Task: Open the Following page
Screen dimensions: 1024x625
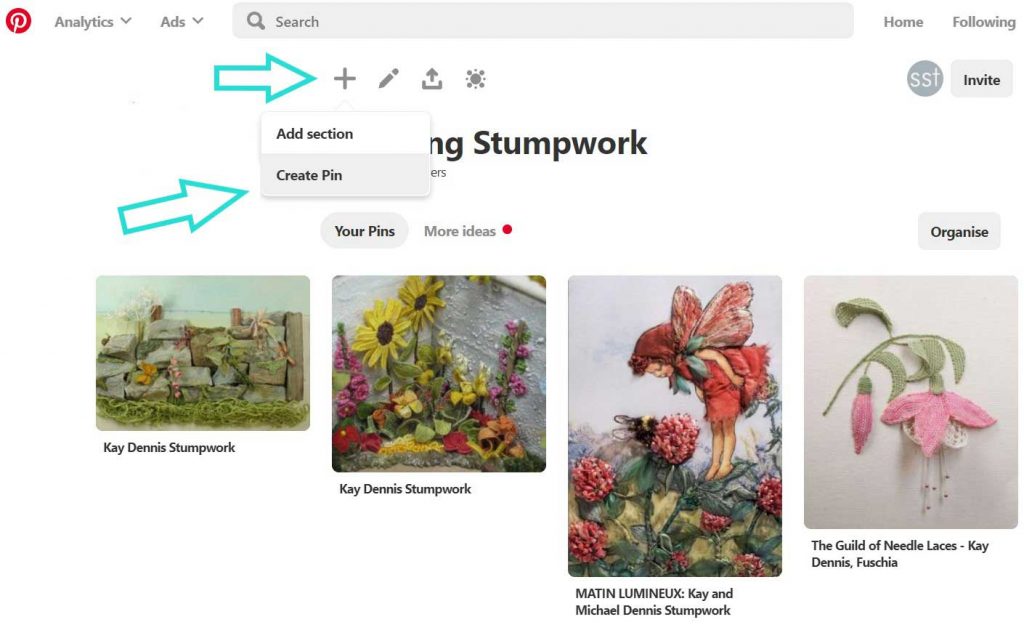Action: pos(984,22)
